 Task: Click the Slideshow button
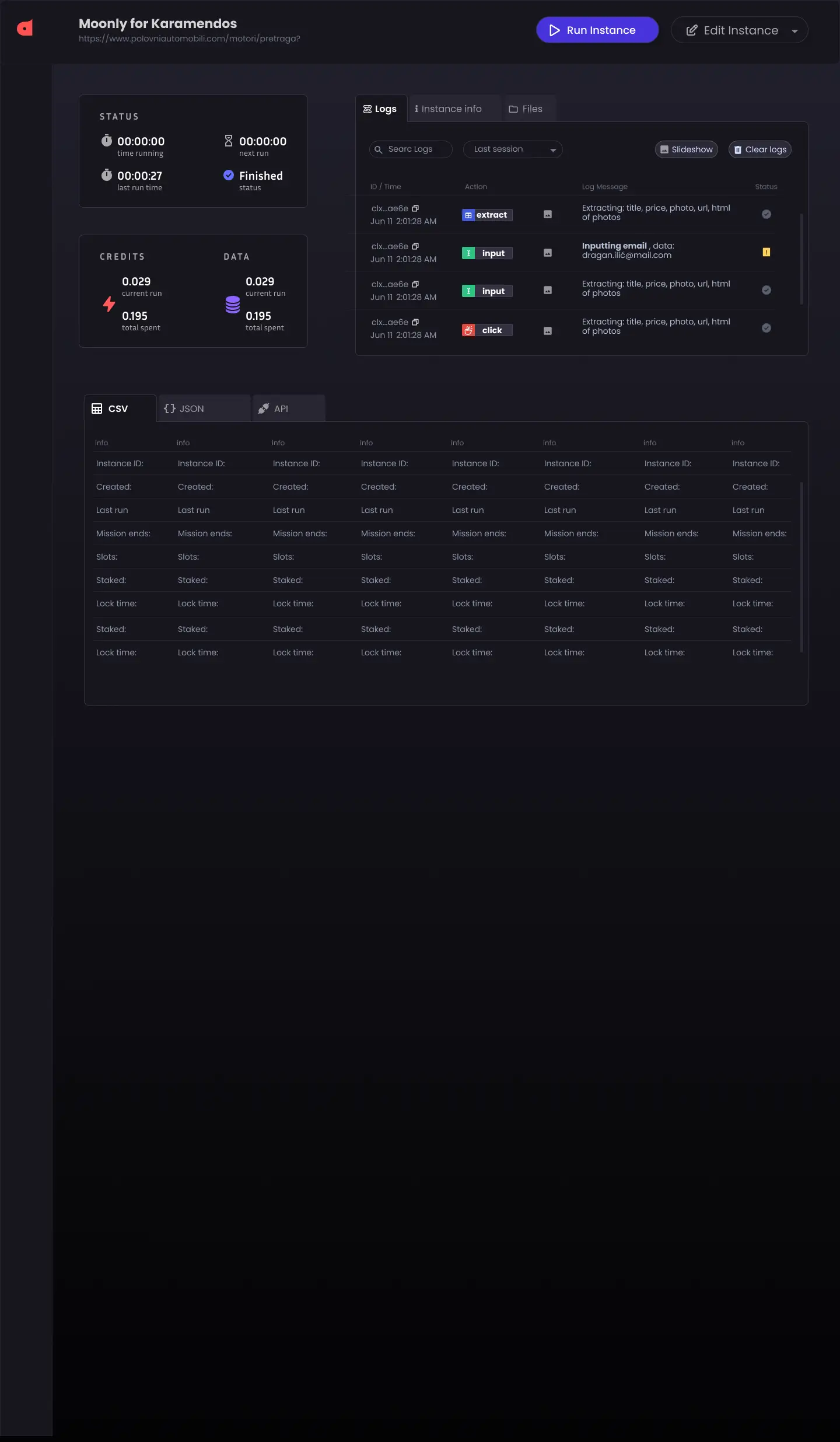(687, 149)
